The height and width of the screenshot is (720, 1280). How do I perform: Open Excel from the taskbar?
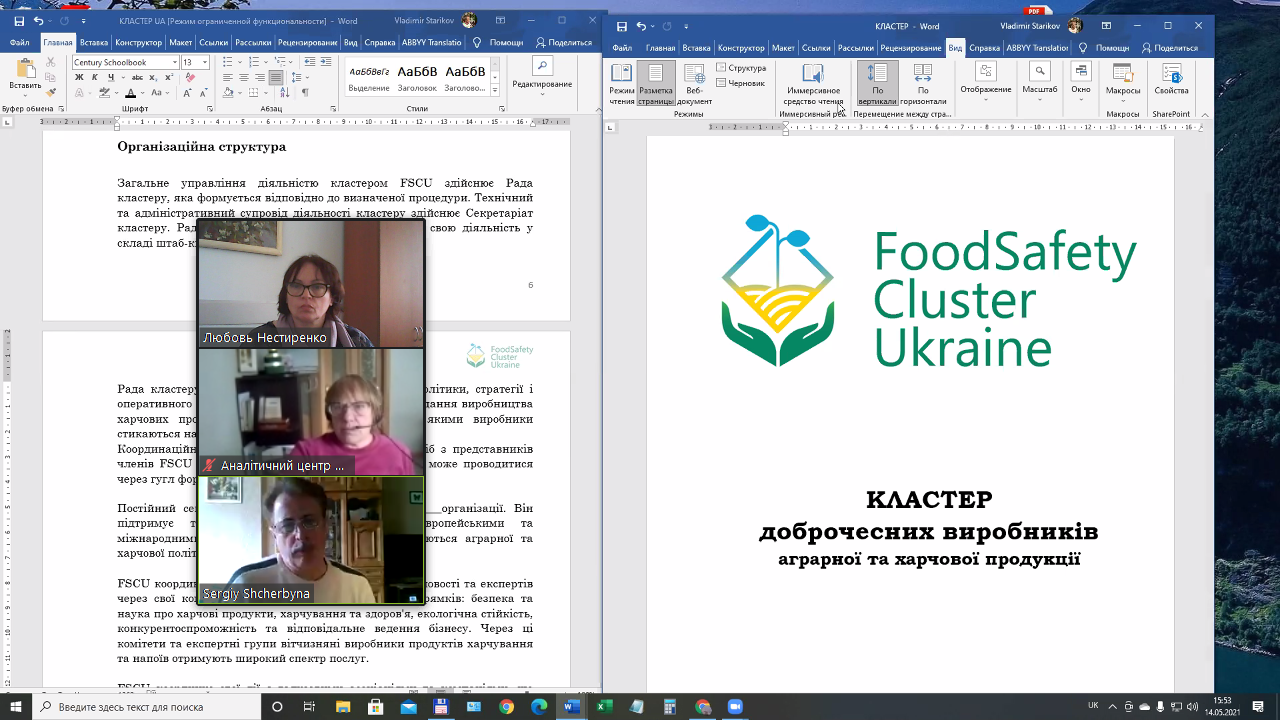click(x=604, y=707)
